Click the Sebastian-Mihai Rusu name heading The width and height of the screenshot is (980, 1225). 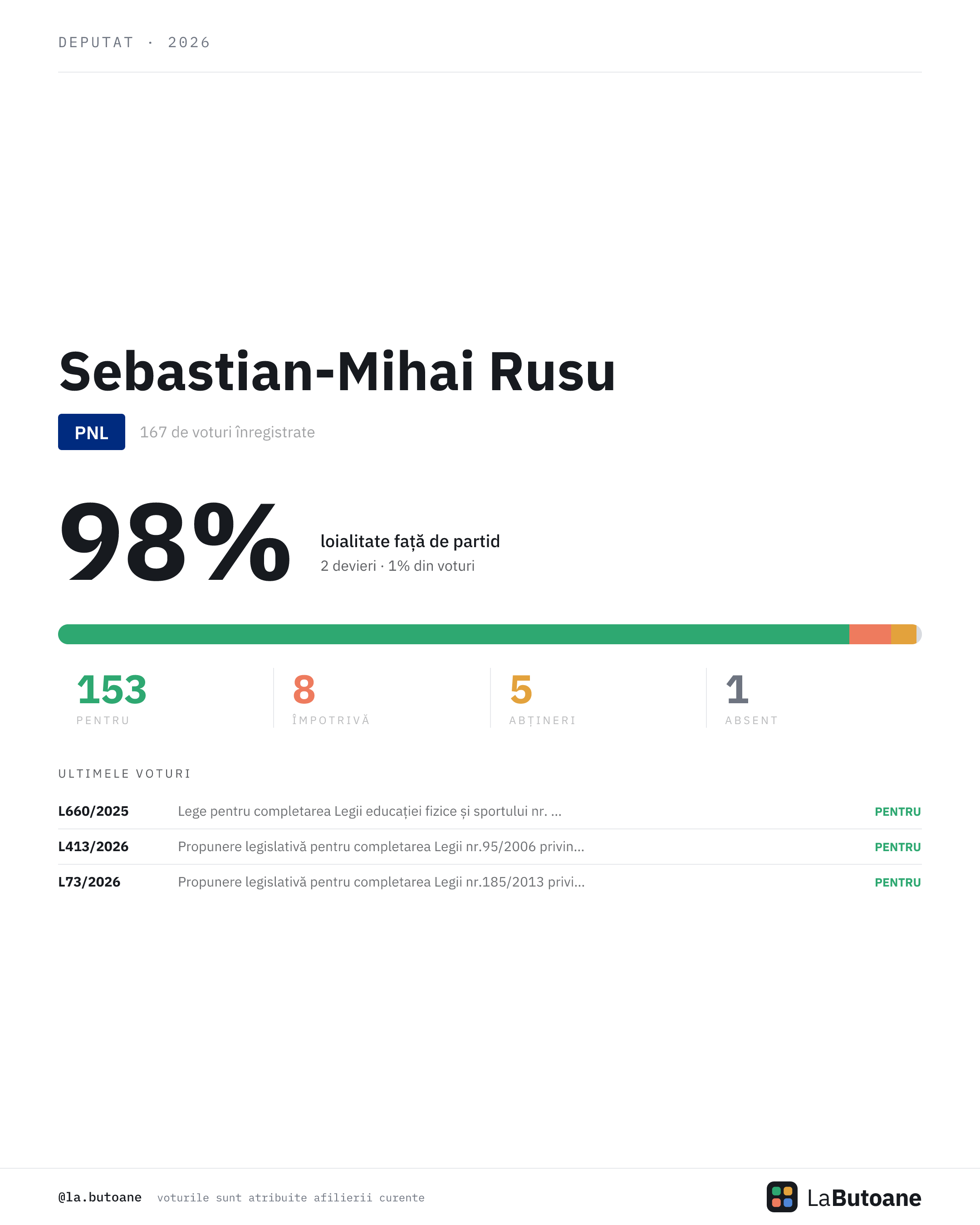coord(338,372)
